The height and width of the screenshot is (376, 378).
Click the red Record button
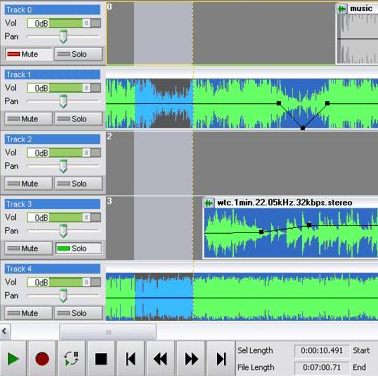(x=42, y=359)
